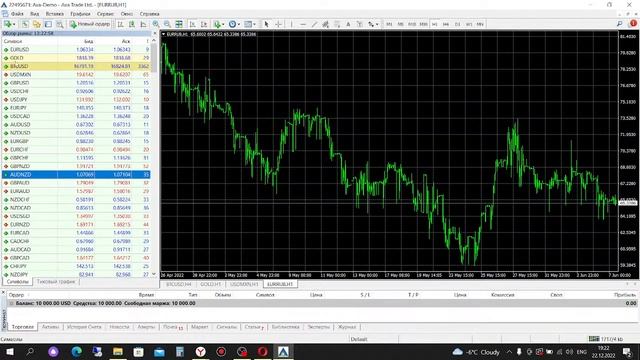The image size is (640, 360).
Task: Open the indicators list icon
Action: [x=217, y=24]
